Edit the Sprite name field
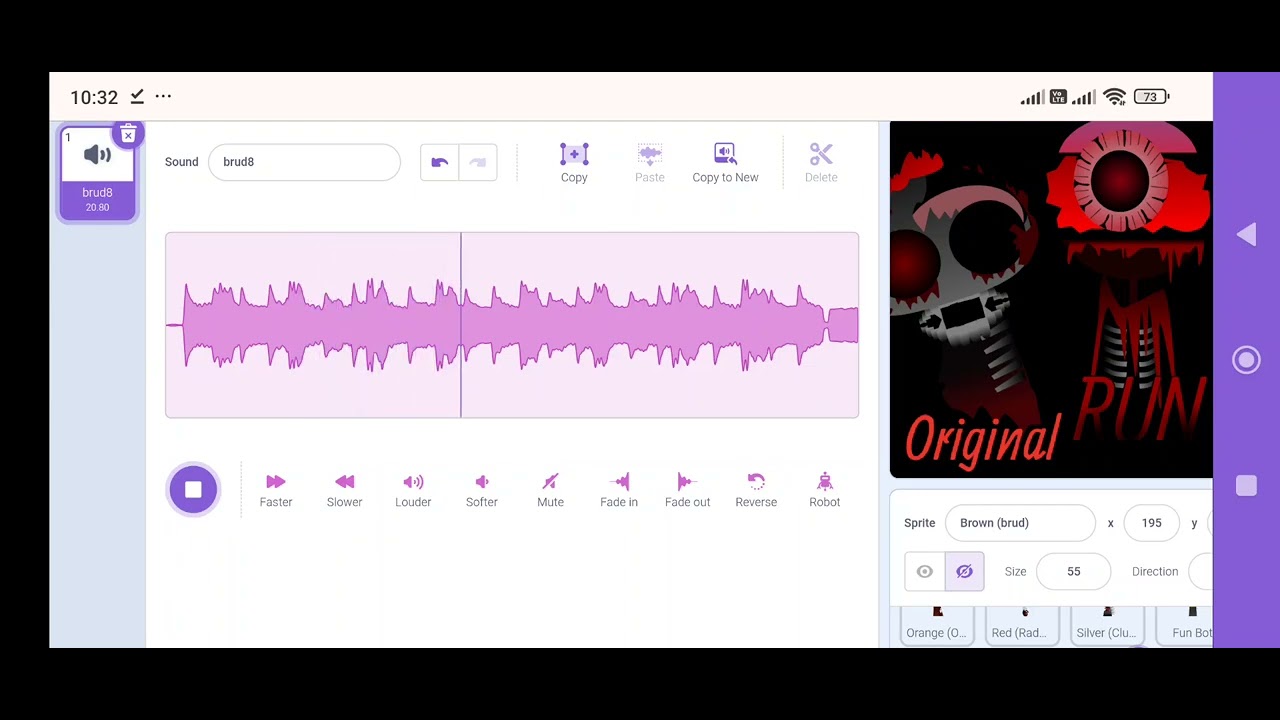The height and width of the screenshot is (720, 1280). point(1020,523)
